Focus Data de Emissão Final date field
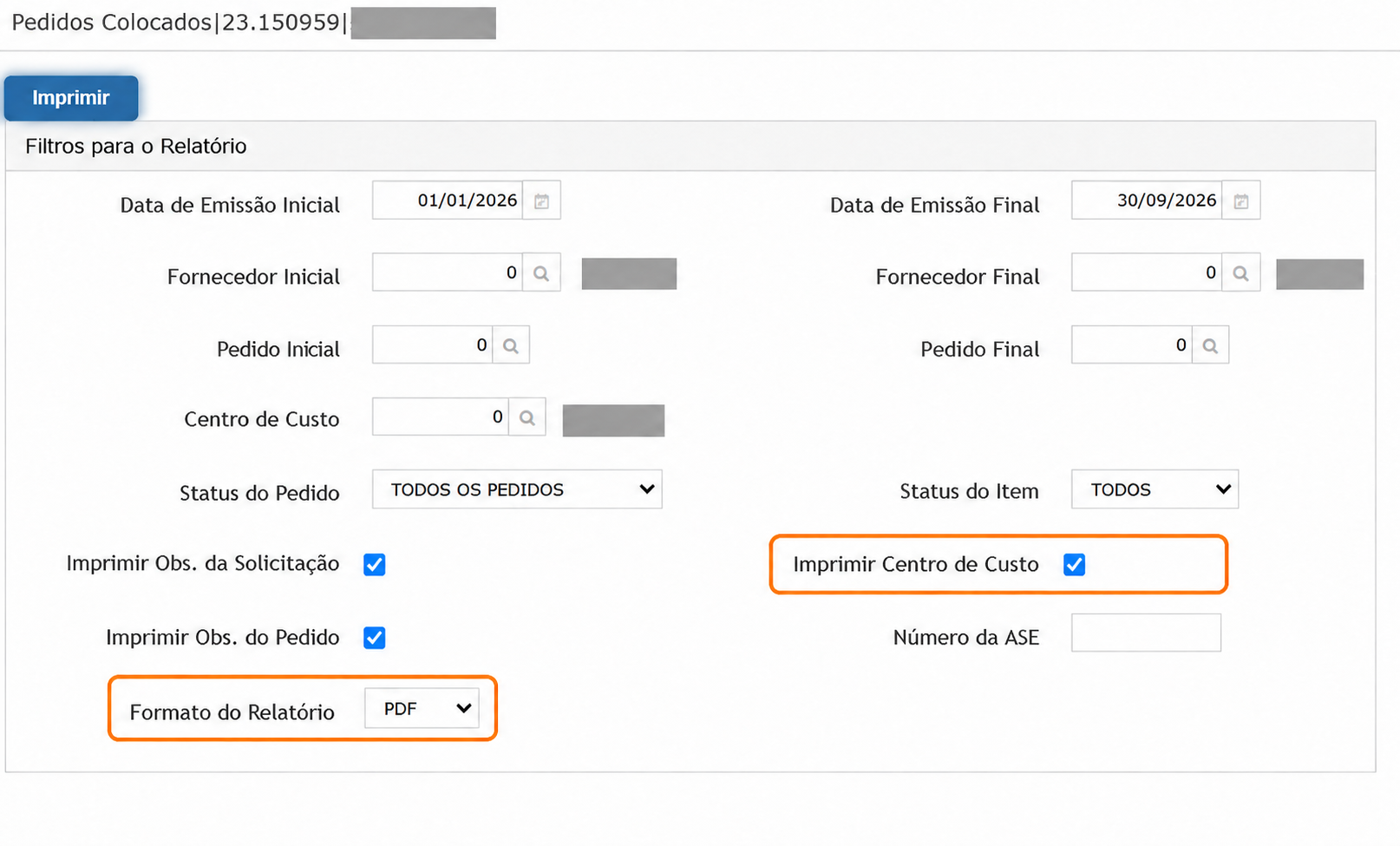This screenshot has width=1400, height=846. [1147, 200]
